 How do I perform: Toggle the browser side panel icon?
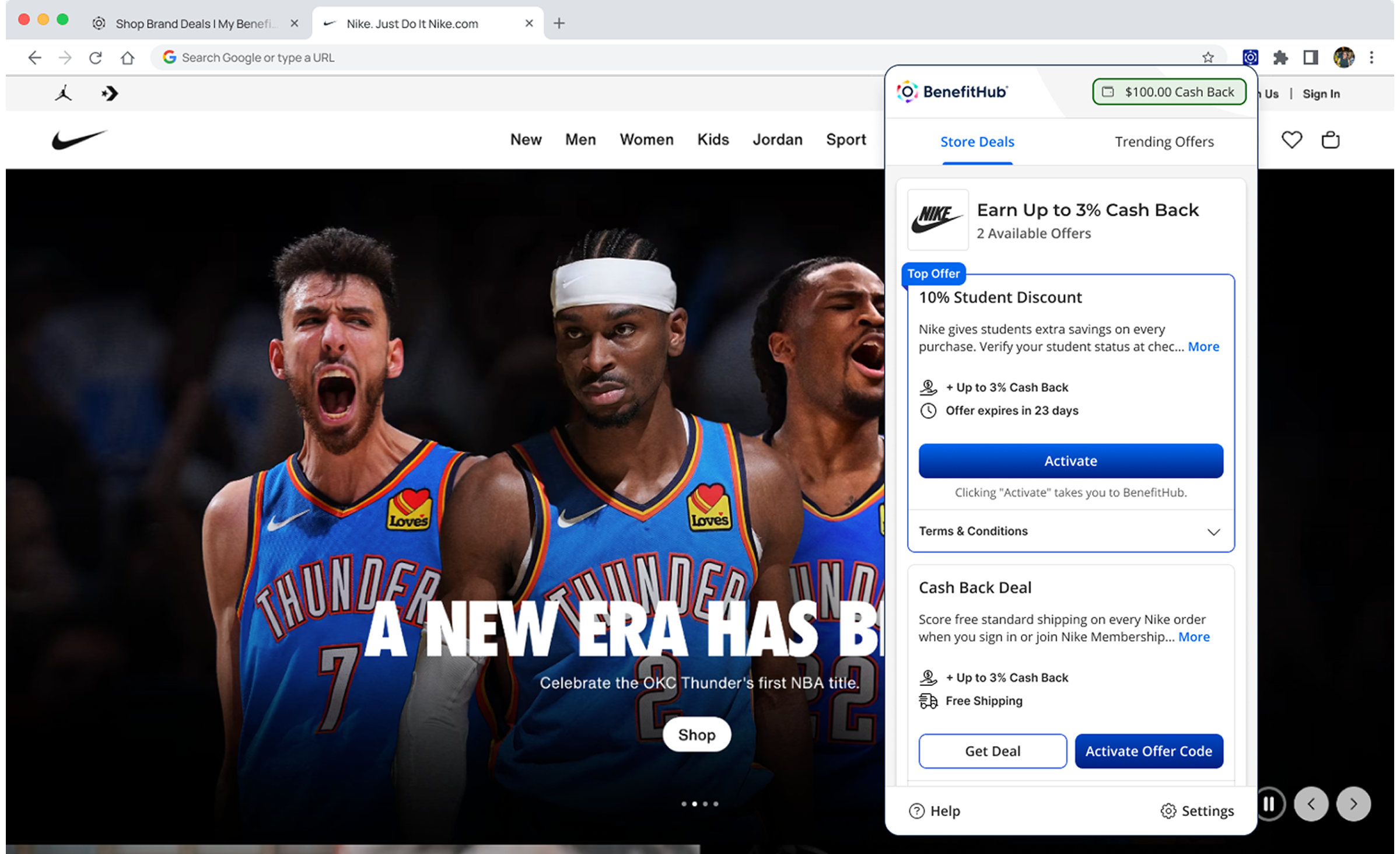[x=1311, y=57]
